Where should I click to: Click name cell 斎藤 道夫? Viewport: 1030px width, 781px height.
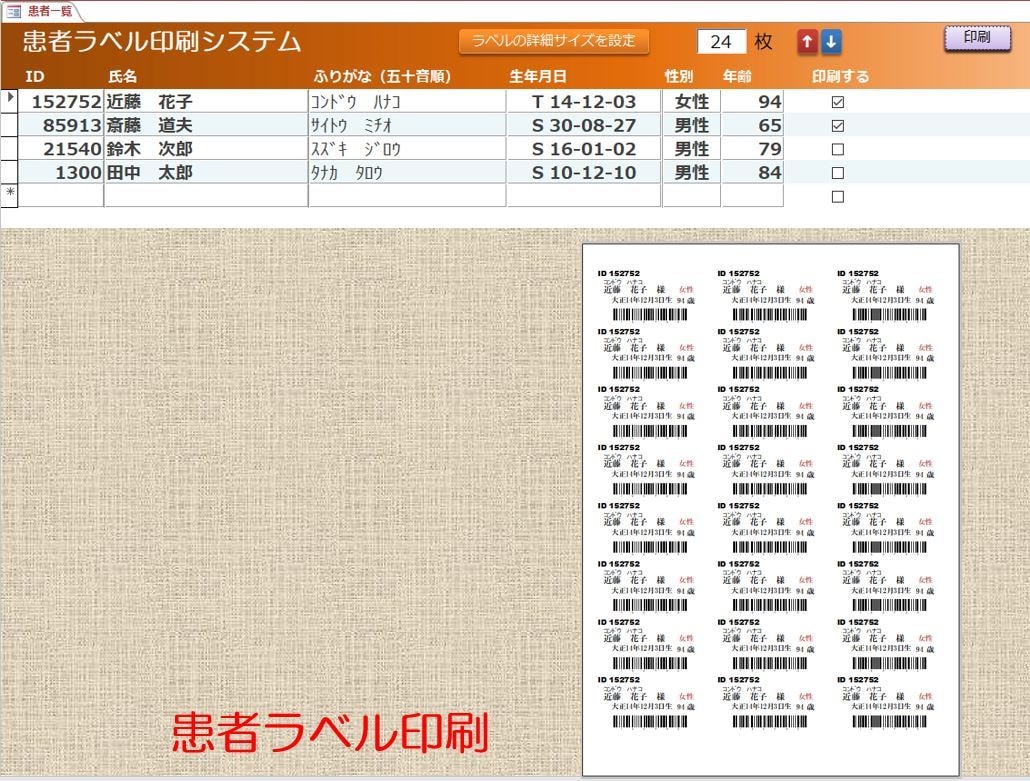pos(206,125)
